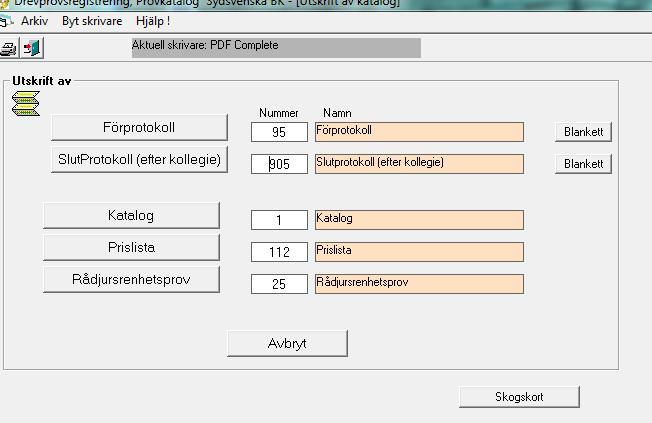Image resolution: width=652 pixels, height=423 pixels.
Task: Click the Utskrift av group title
Action: tap(42, 81)
